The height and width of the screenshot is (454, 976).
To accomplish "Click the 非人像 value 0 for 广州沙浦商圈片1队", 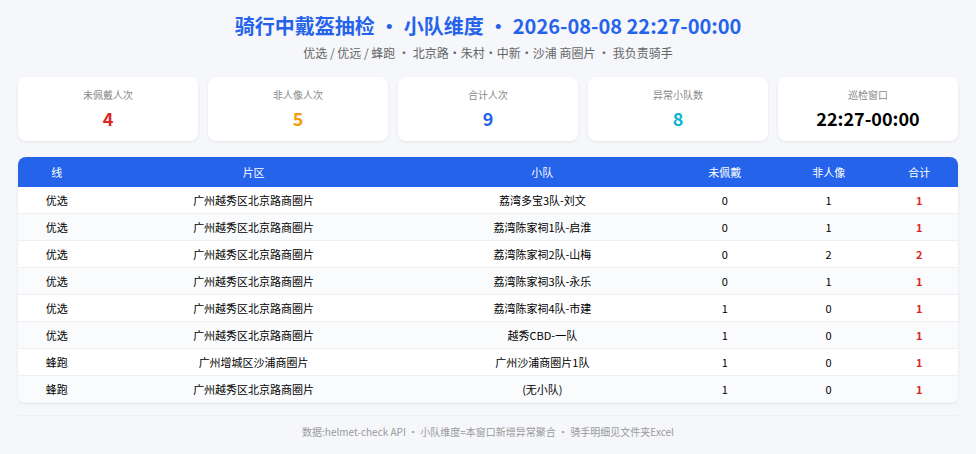I will (828, 363).
